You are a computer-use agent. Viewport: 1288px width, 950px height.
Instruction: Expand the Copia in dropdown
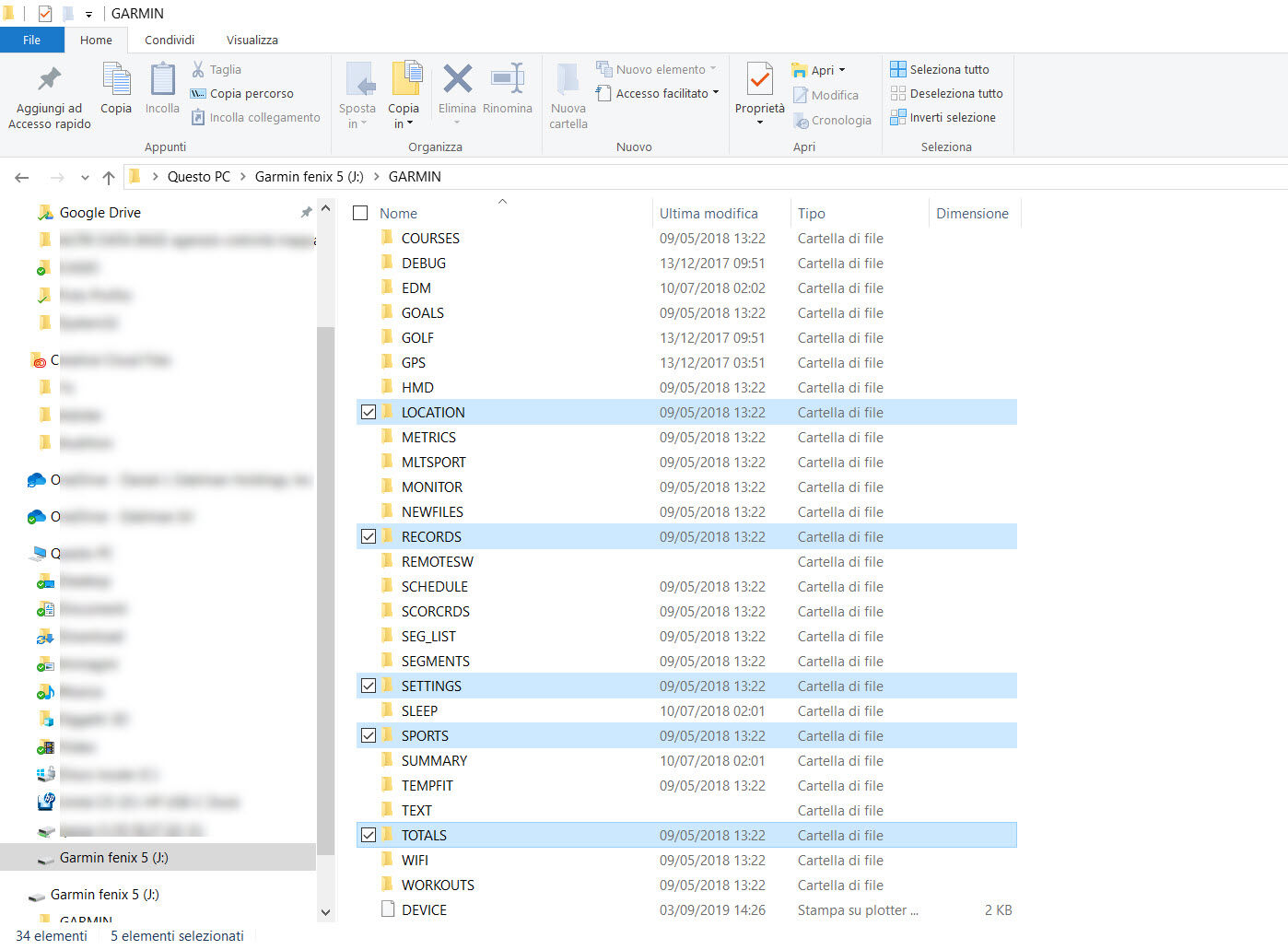[404, 123]
